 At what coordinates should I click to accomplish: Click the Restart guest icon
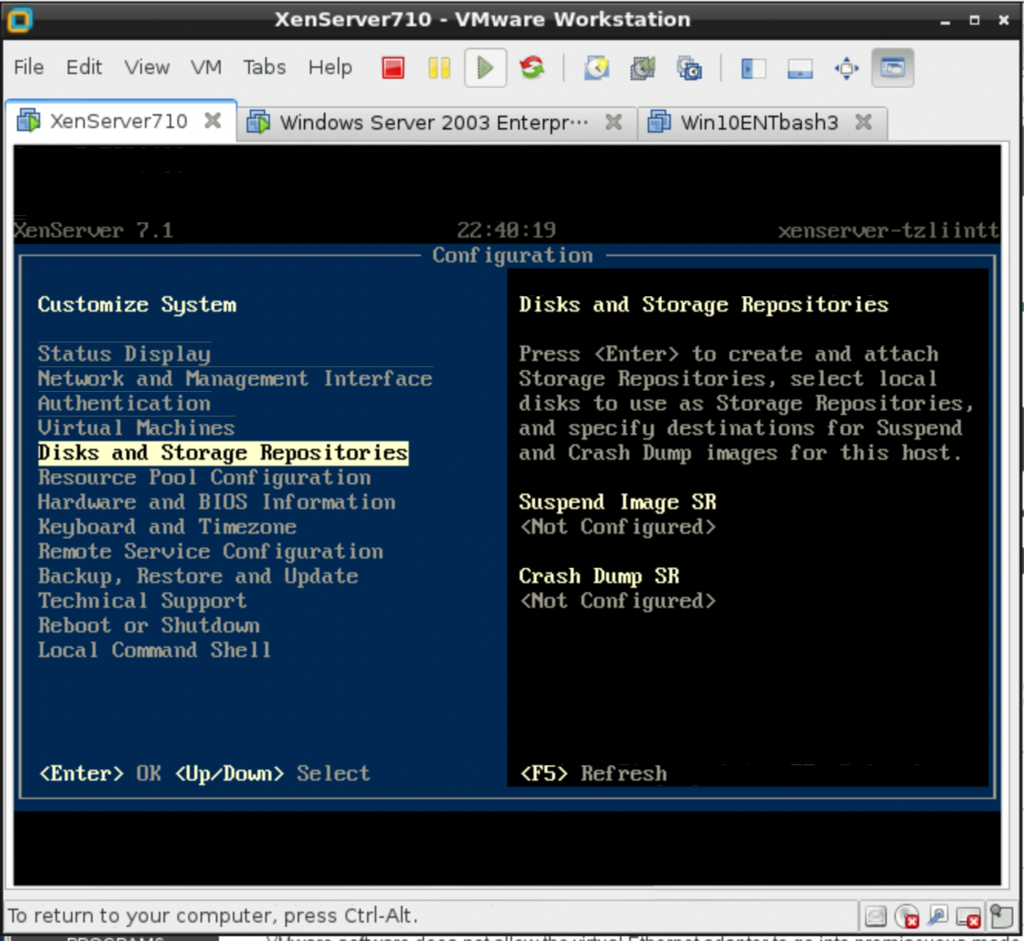(532, 68)
